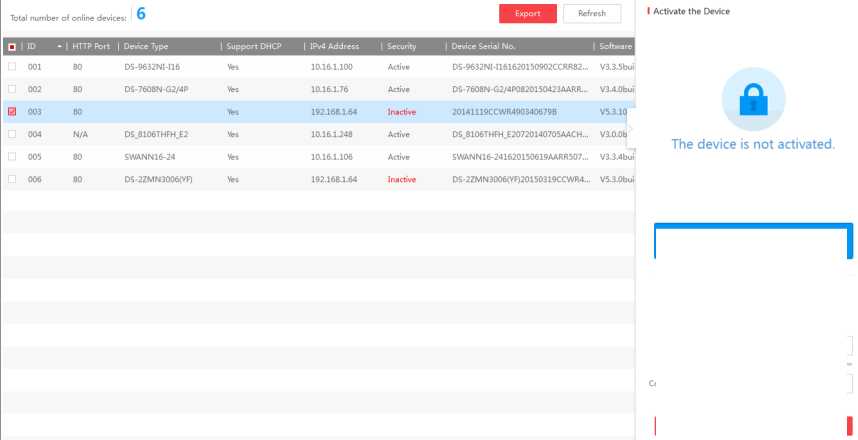Click the HTTP Port column header
Viewport: 858px width, 440px height.
[x=92, y=47]
